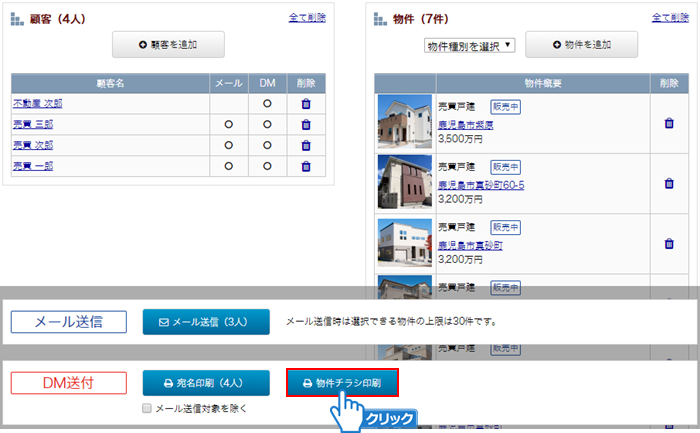The width and height of the screenshot is (700, 433).
Task: Click trash icon for 売買 三郎
Action: (x=306, y=125)
